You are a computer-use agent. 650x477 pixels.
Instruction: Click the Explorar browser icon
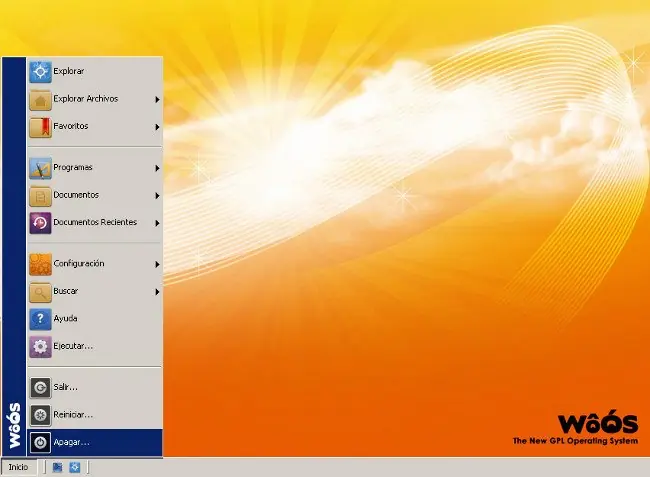(x=40, y=71)
